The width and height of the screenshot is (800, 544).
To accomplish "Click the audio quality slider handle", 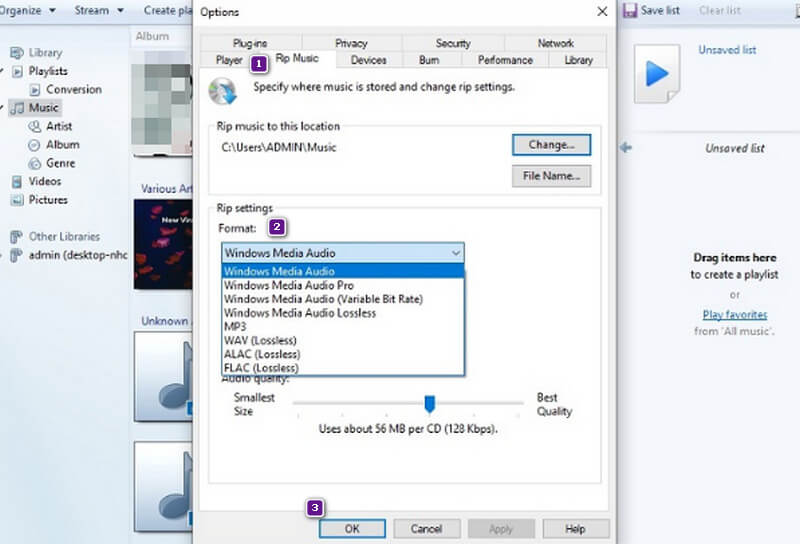I will point(430,403).
